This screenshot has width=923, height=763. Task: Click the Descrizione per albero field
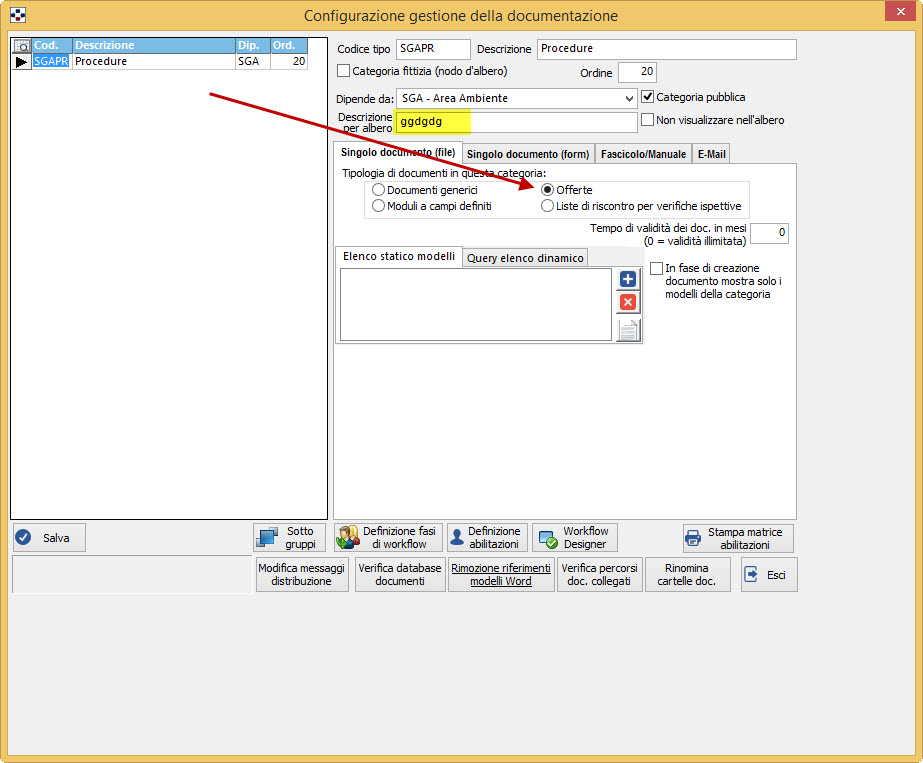click(516, 122)
